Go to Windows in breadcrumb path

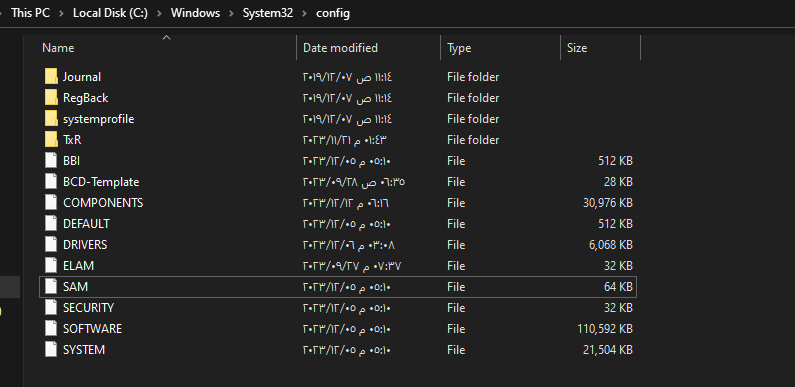coord(195,13)
